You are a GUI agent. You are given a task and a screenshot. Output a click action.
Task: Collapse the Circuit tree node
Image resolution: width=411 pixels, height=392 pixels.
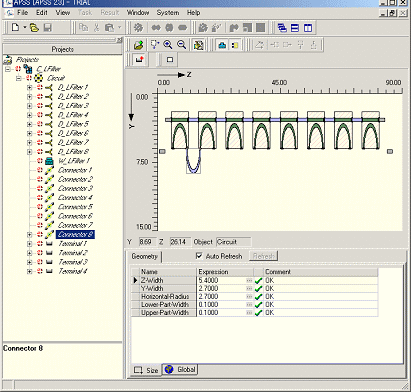click(x=19, y=78)
